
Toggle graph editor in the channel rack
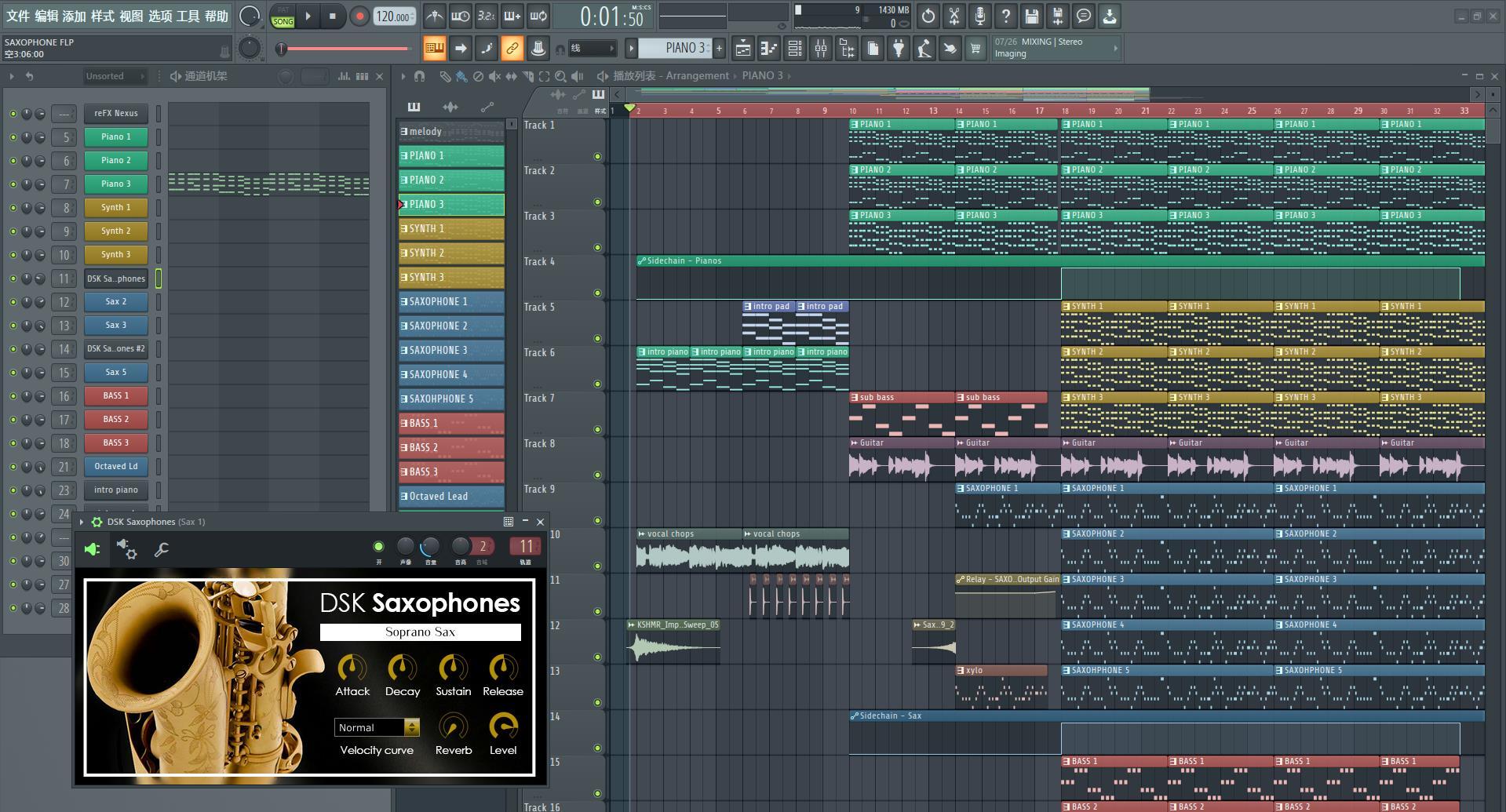(344, 76)
